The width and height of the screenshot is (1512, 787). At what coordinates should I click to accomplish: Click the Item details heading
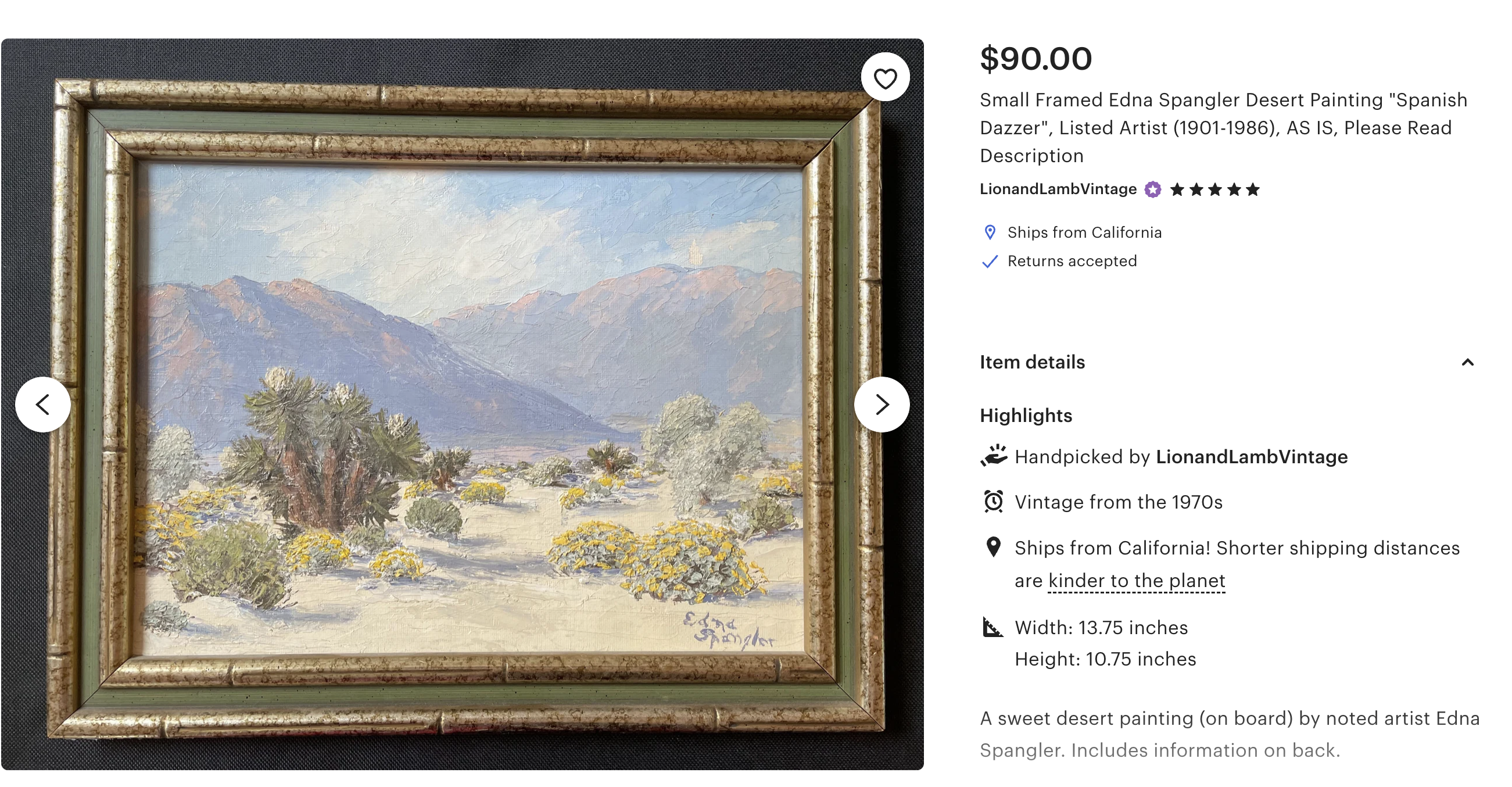click(x=1032, y=362)
